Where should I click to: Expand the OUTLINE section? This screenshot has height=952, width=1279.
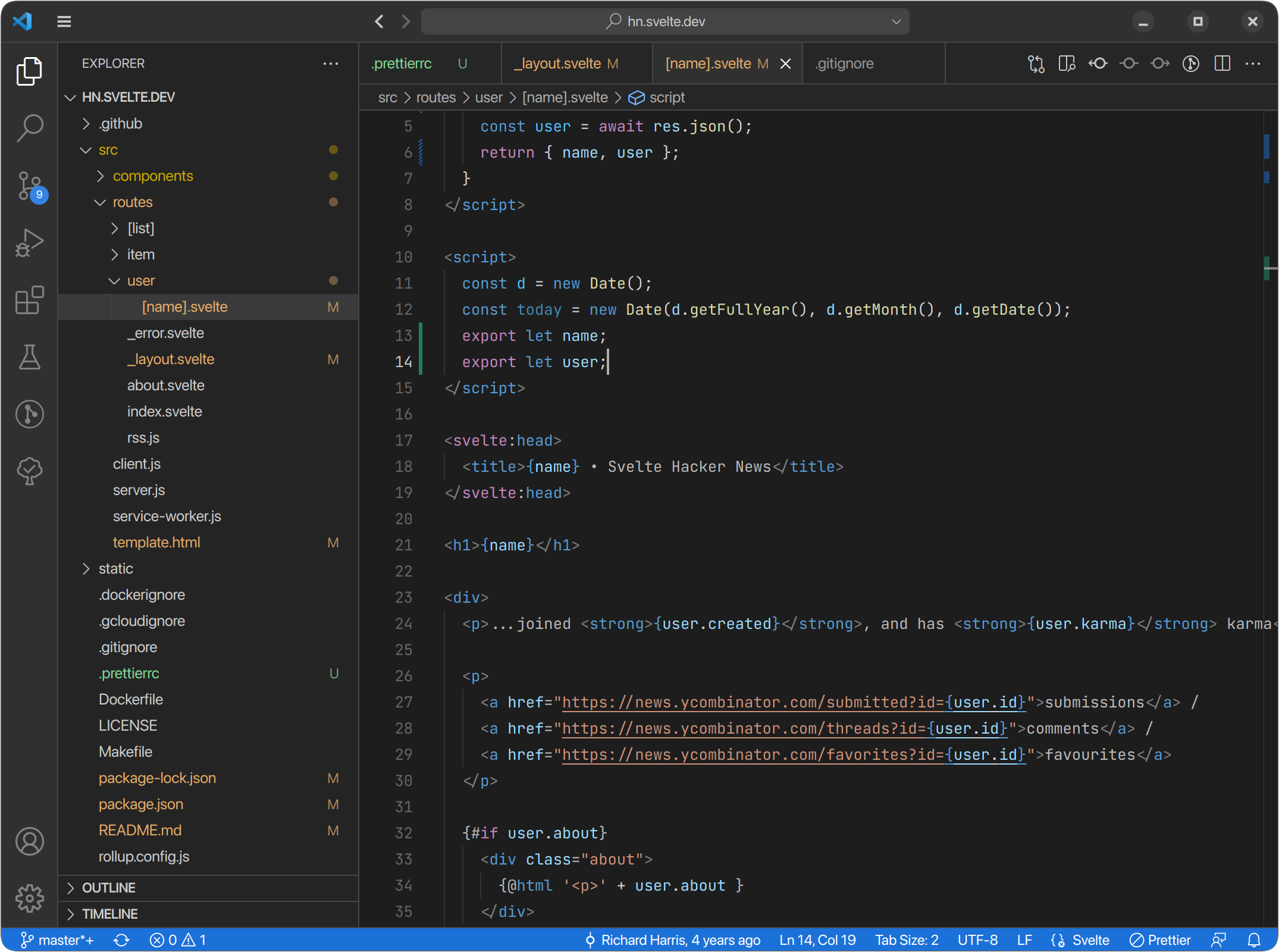tap(108, 888)
